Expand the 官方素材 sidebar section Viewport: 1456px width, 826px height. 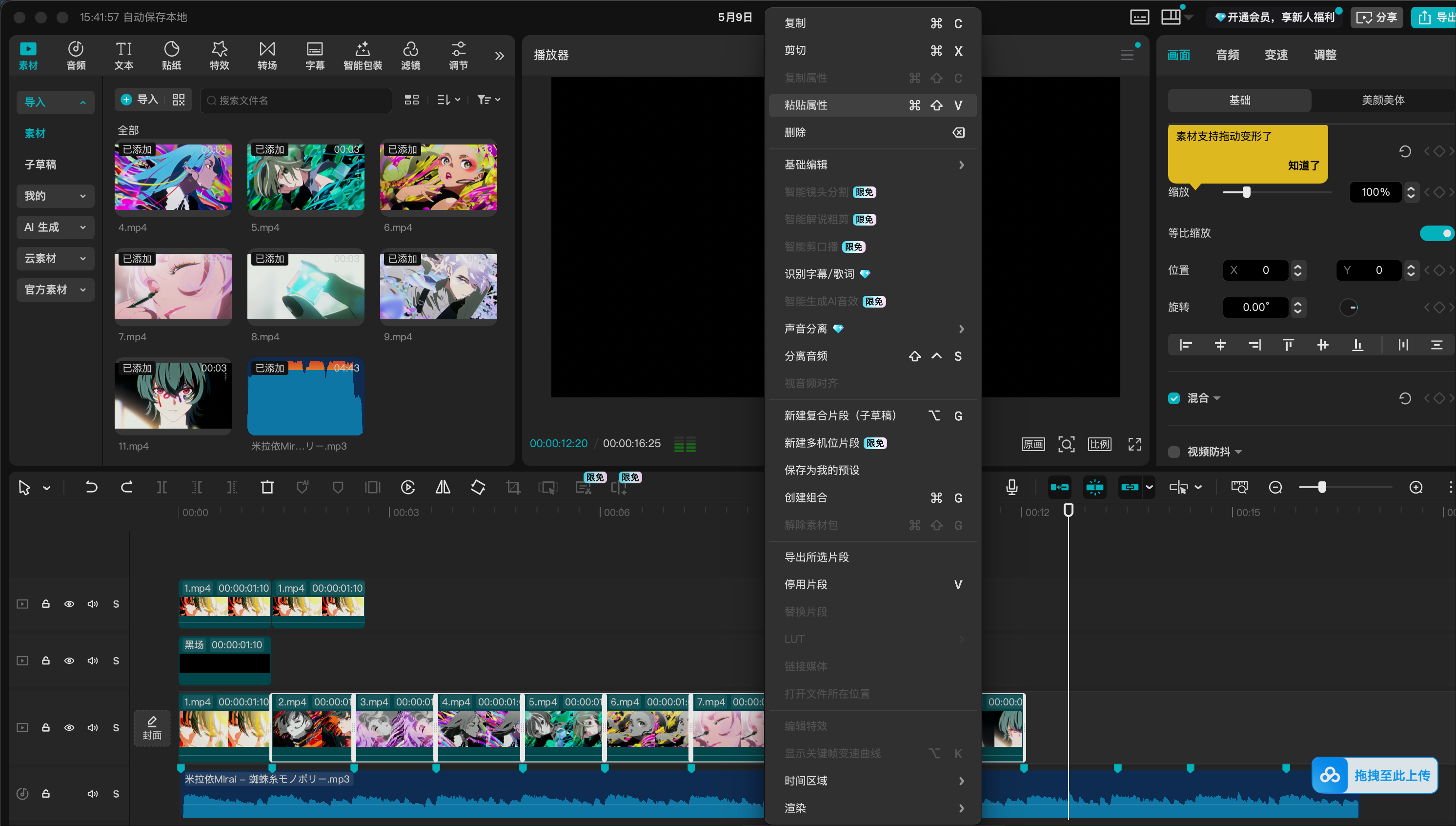point(55,289)
